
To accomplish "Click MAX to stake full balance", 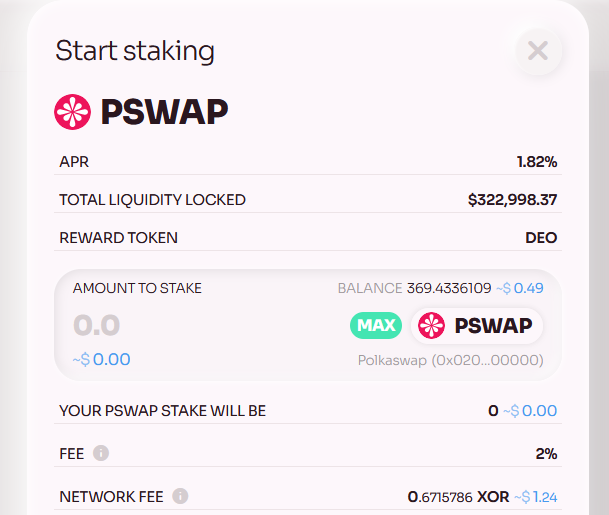I will [x=376, y=325].
